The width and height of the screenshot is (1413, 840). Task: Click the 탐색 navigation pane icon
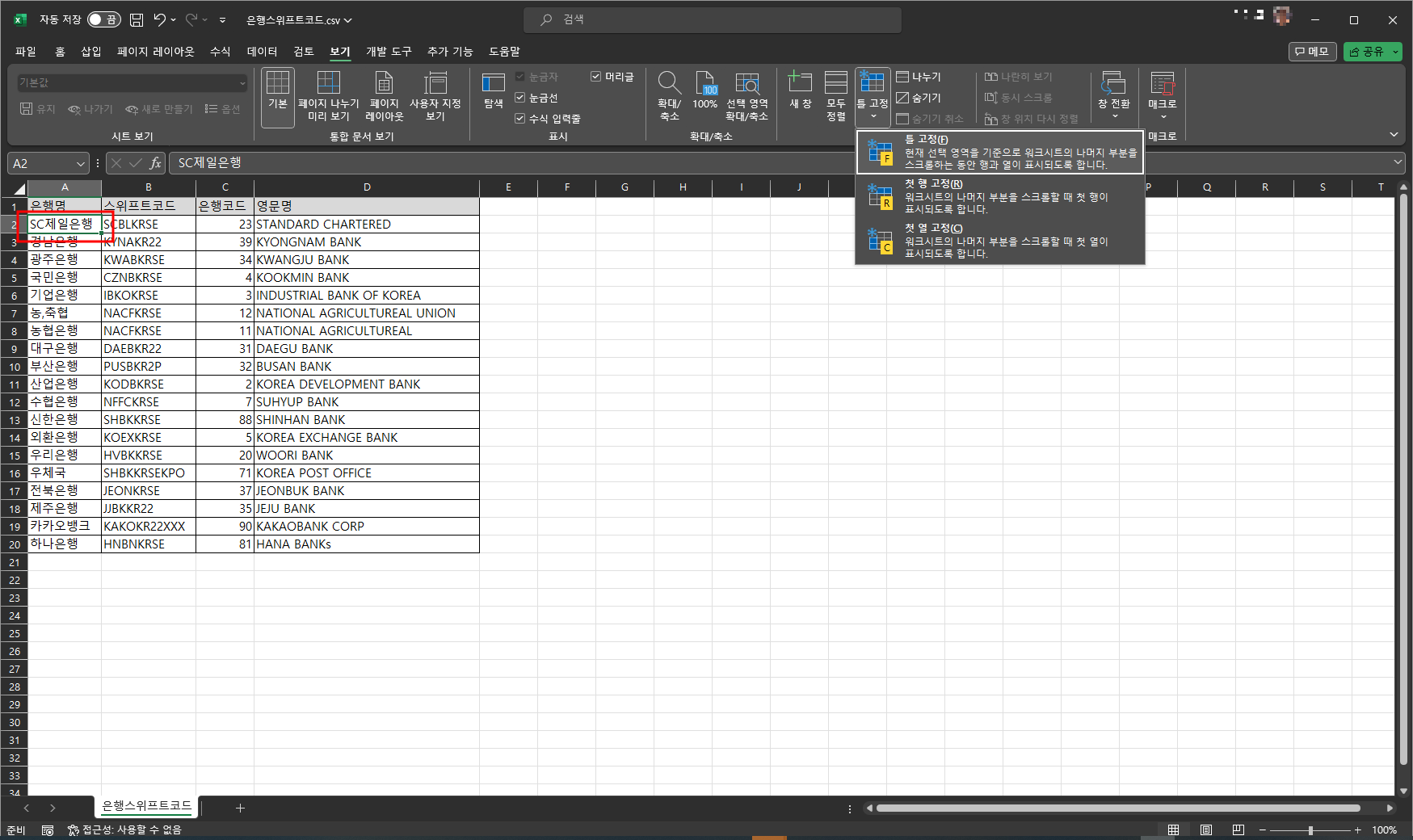pos(494,90)
